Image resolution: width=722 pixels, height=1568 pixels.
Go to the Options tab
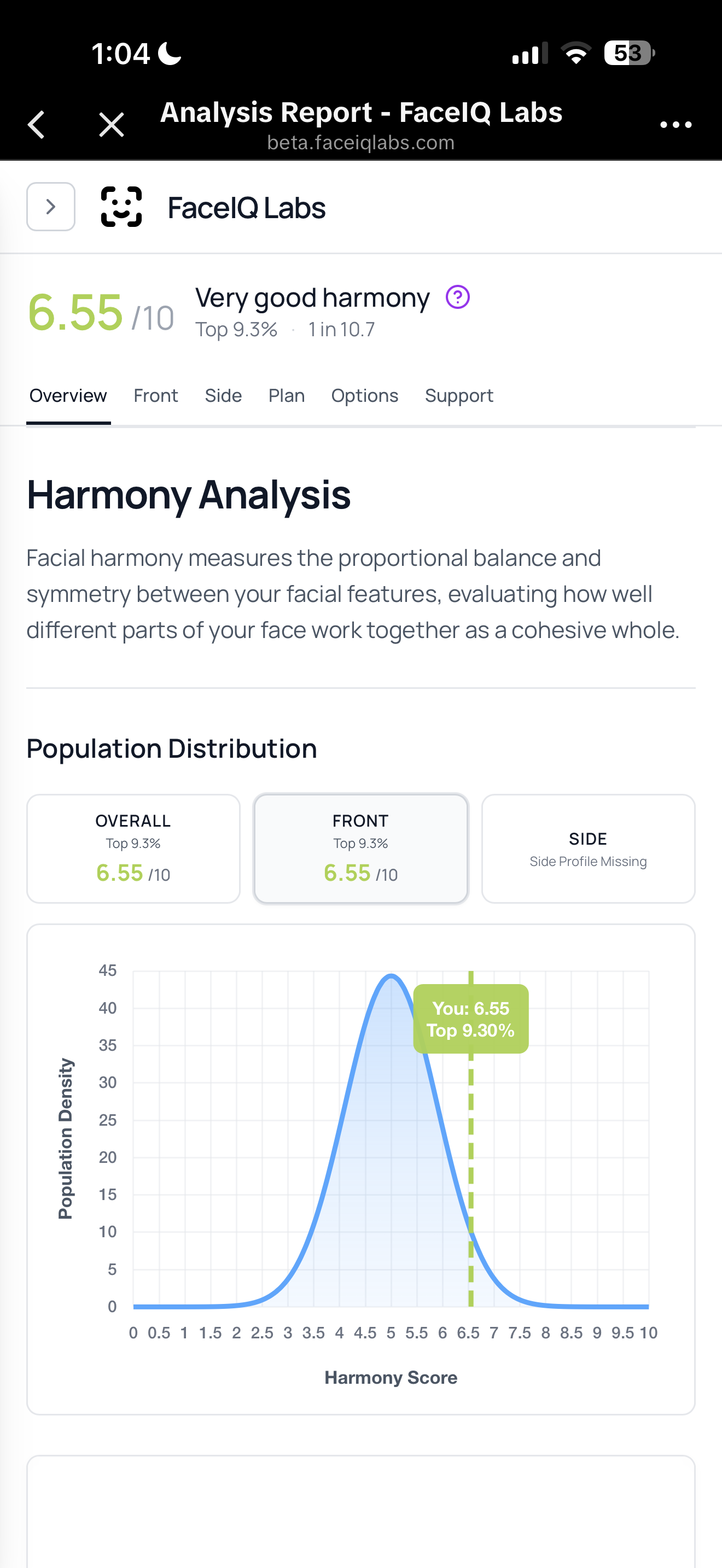click(365, 396)
